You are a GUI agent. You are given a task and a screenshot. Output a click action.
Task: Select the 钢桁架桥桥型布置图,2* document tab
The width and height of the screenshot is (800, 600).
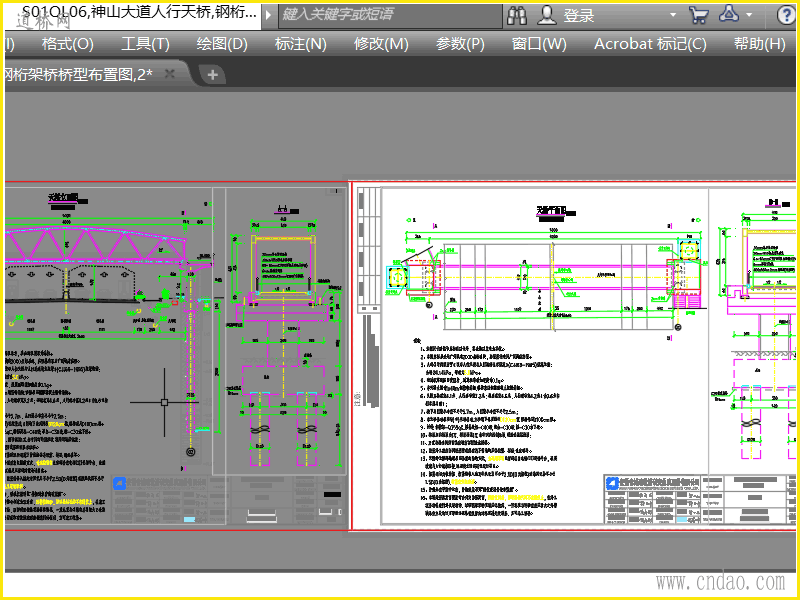pos(78,74)
